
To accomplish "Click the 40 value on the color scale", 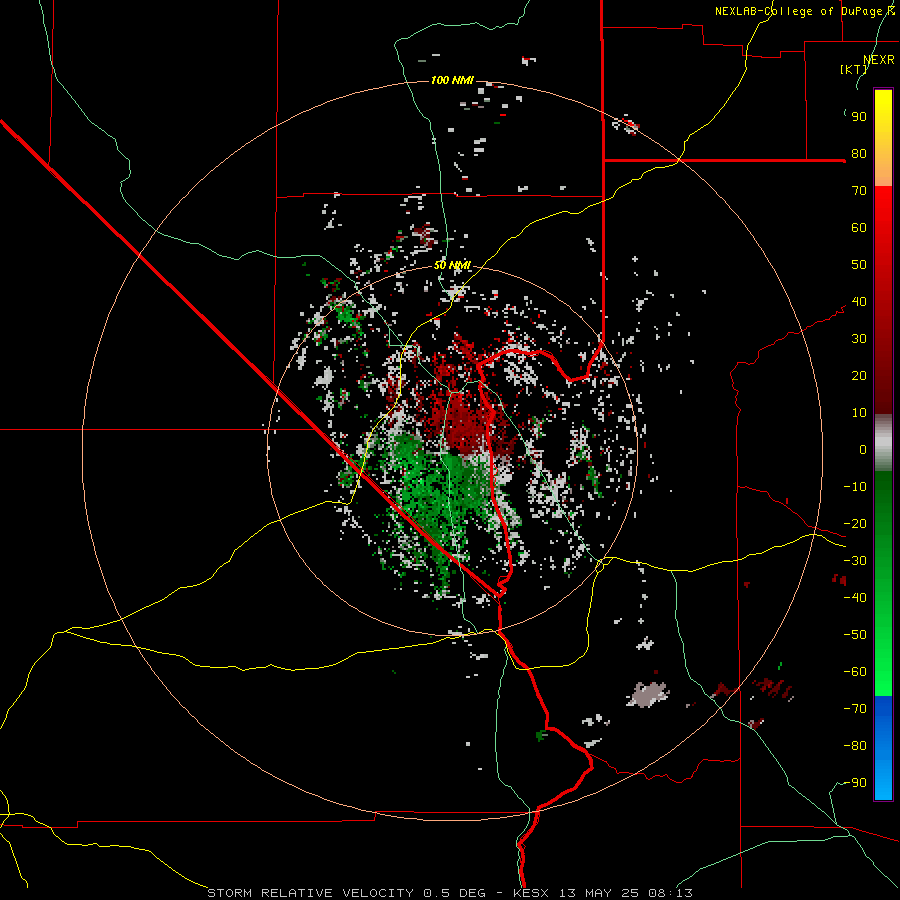I will tap(859, 302).
